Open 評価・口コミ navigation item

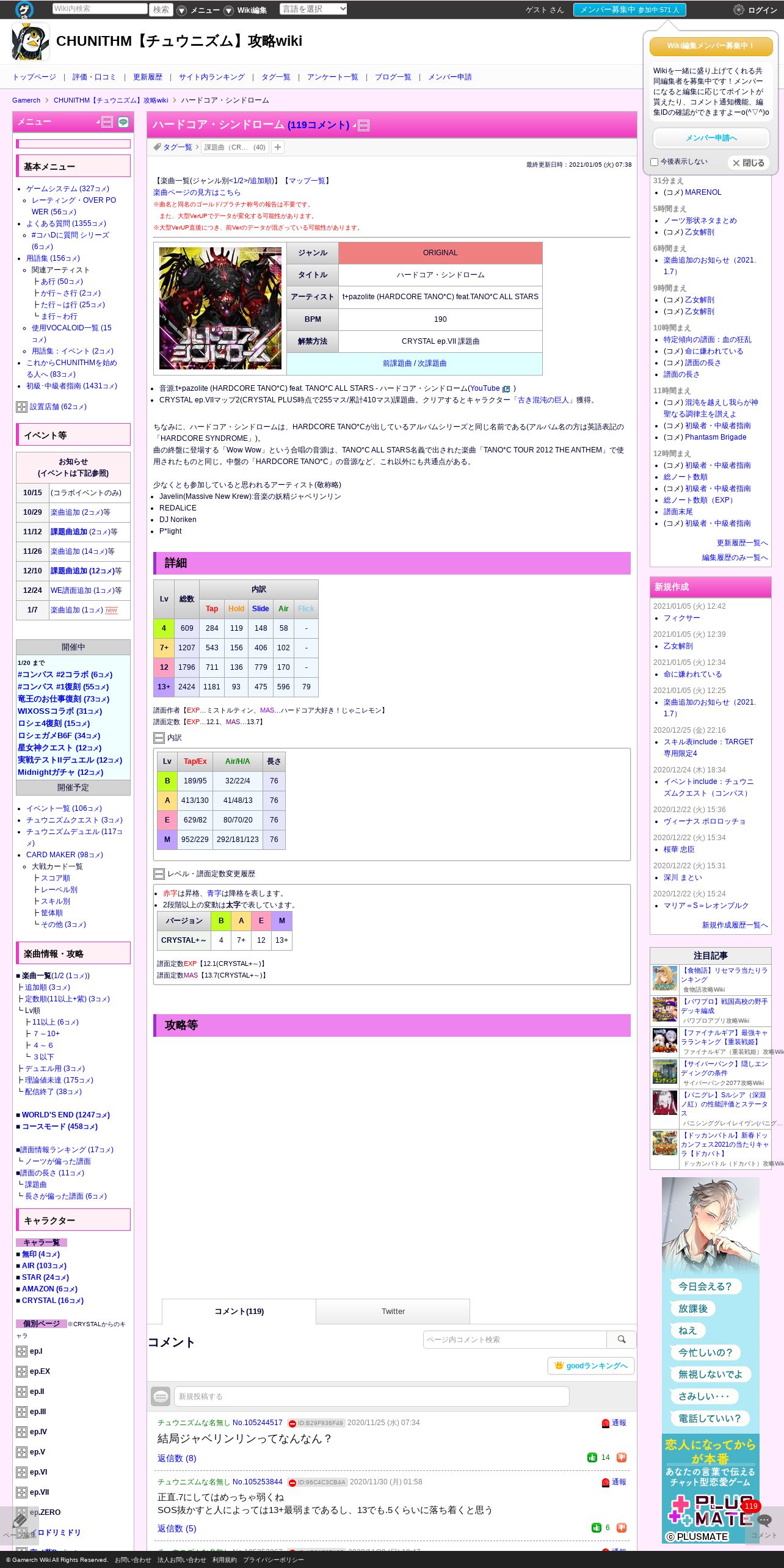tap(94, 77)
